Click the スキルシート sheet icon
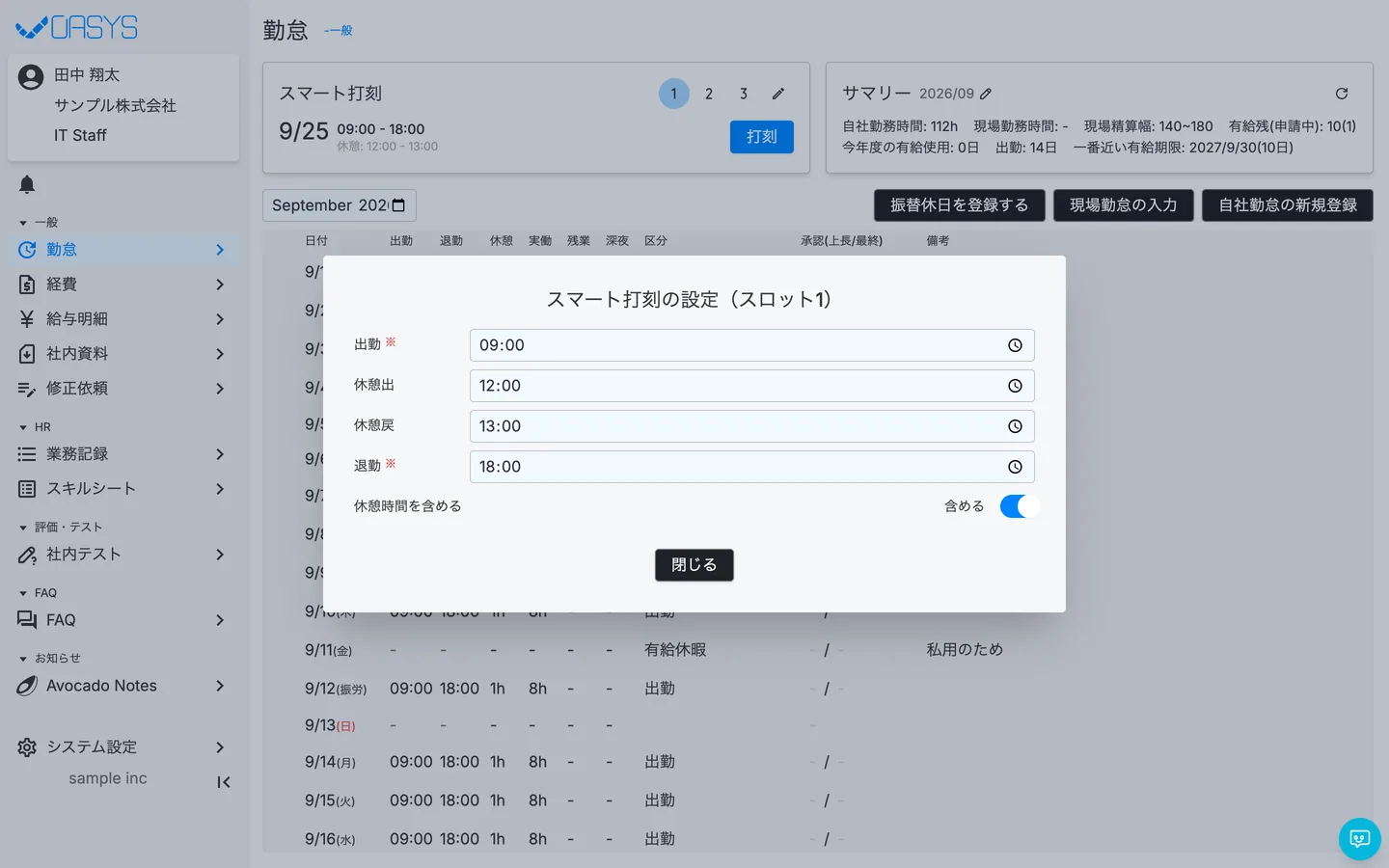This screenshot has width=1389, height=868. coord(27,489)
